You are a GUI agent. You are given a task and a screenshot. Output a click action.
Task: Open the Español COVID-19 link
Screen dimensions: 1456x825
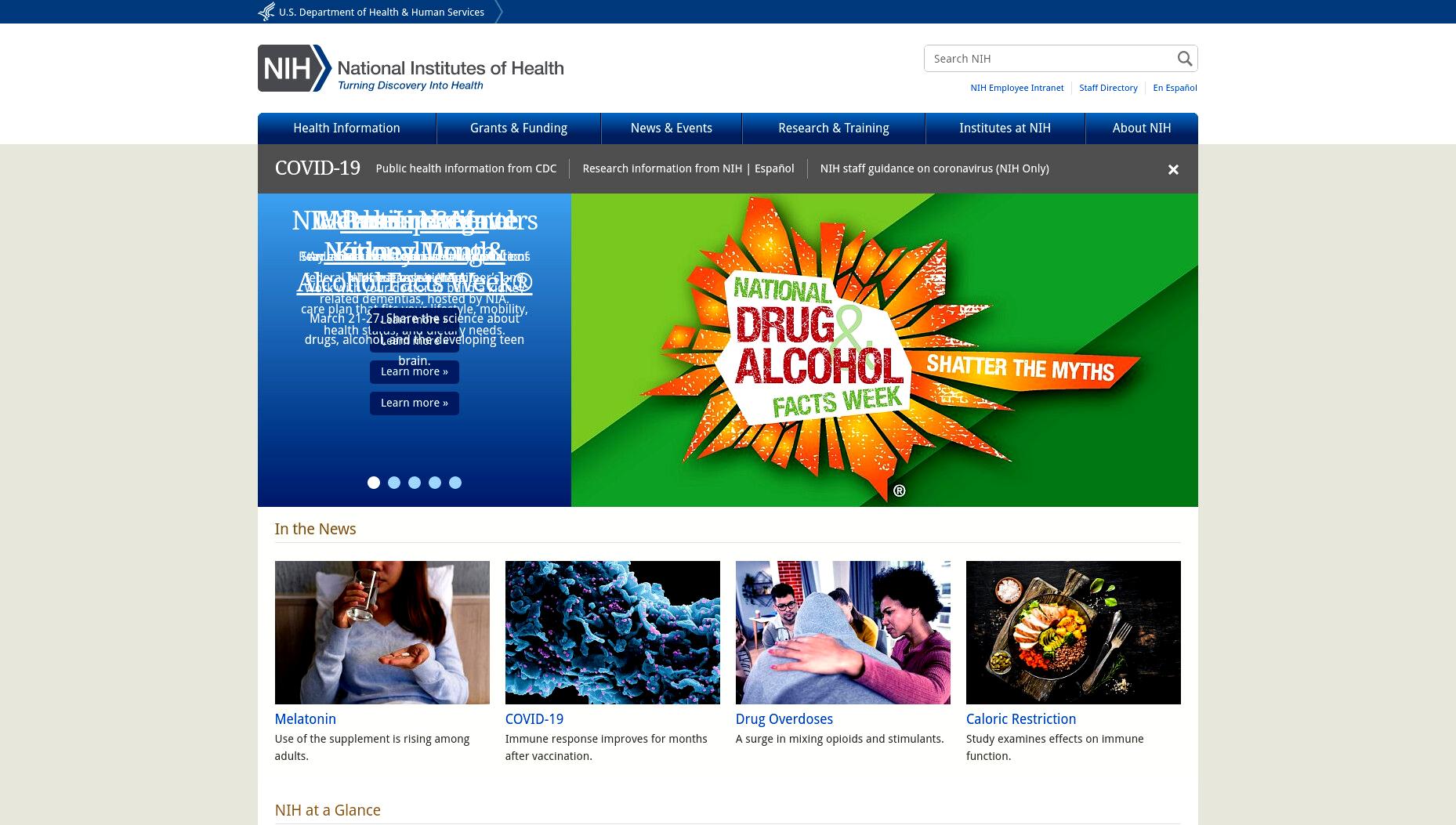(x=774, y=168)
